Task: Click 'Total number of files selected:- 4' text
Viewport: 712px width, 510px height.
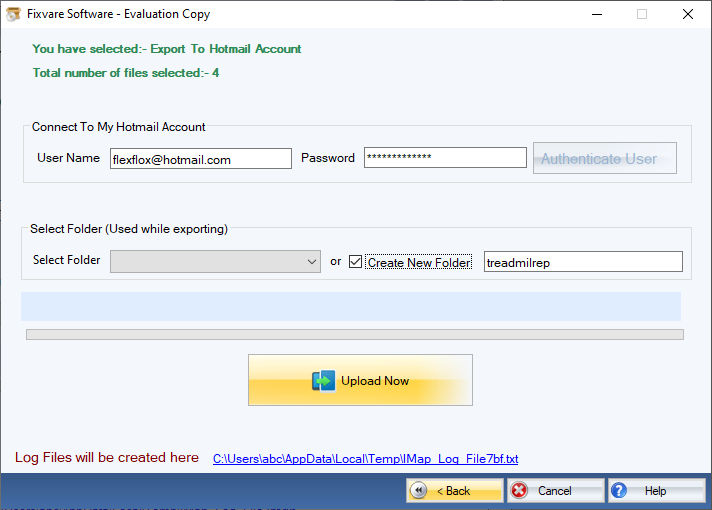Action: tap(126, 73)
